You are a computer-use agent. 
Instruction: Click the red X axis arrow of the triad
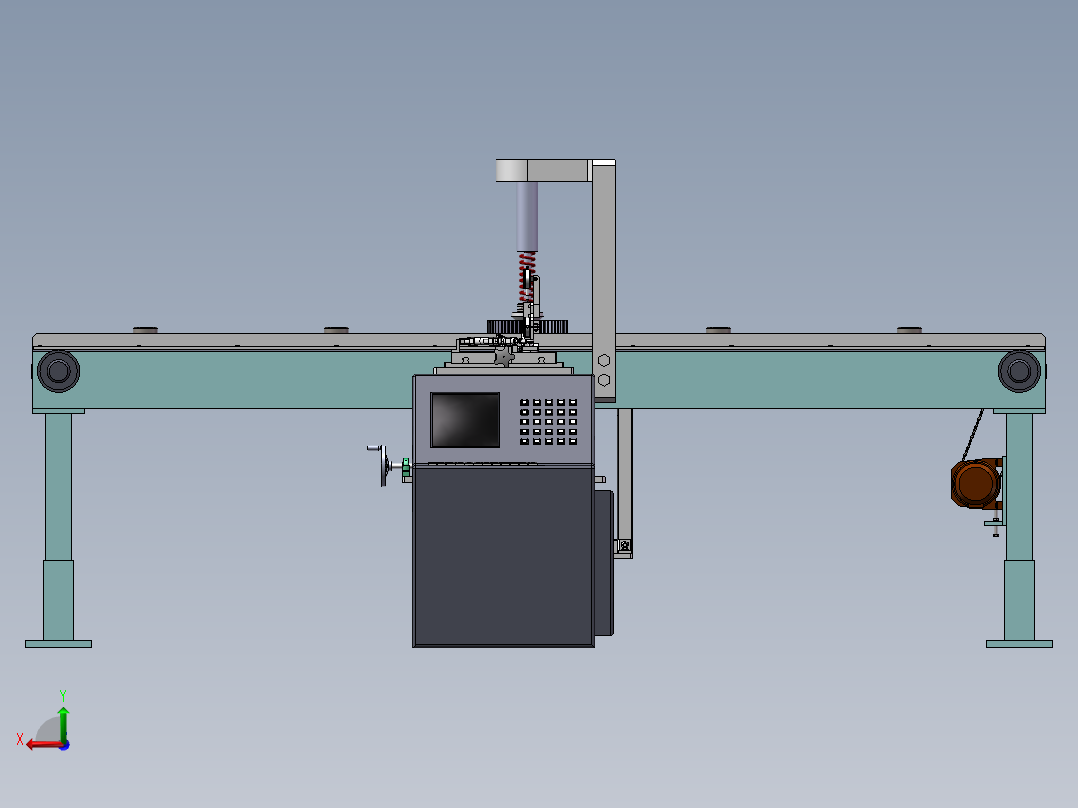pyautogui.click(x=45, y=745)
